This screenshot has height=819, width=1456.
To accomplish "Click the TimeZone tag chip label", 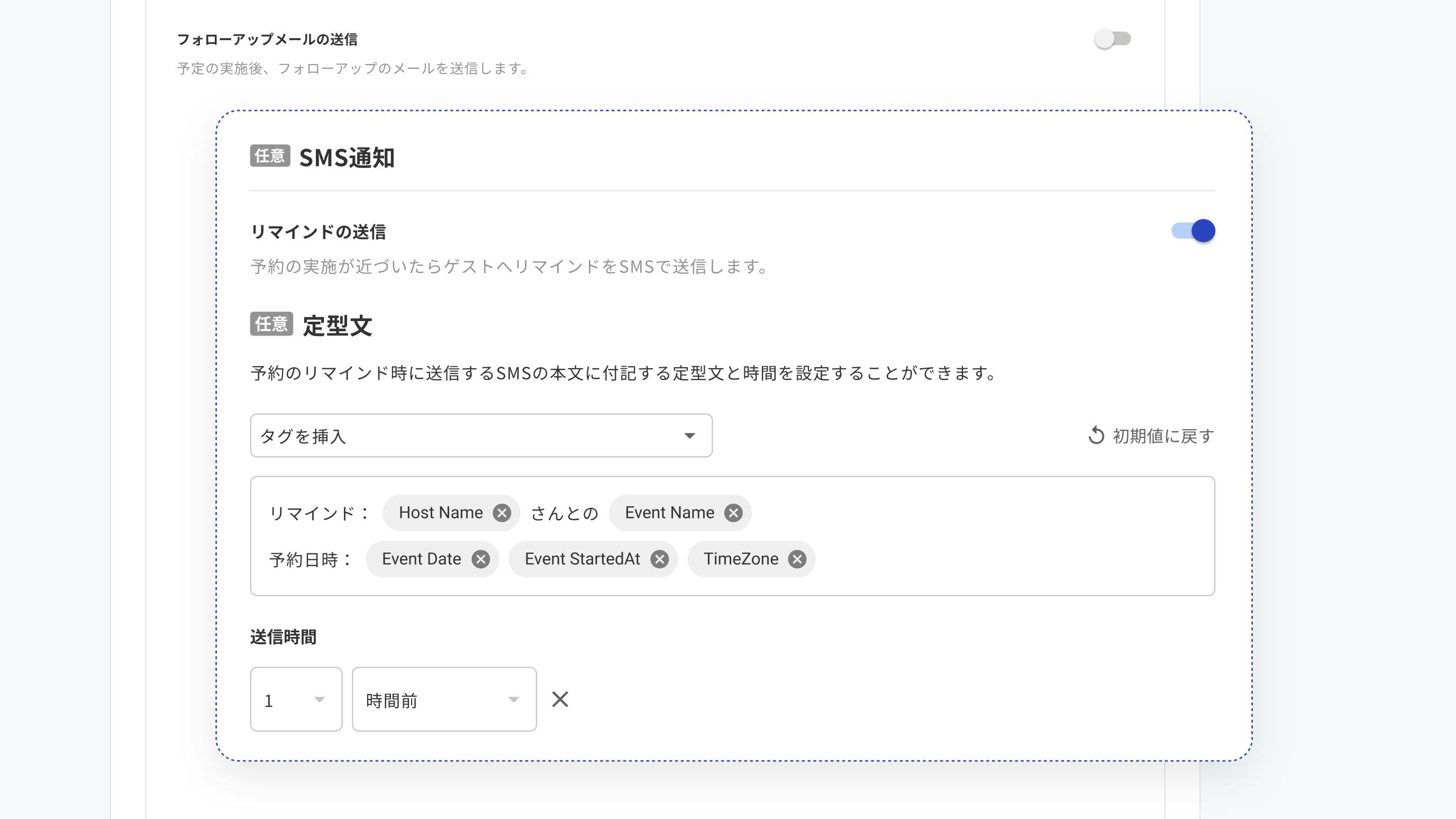I will [x=741, y=559].
